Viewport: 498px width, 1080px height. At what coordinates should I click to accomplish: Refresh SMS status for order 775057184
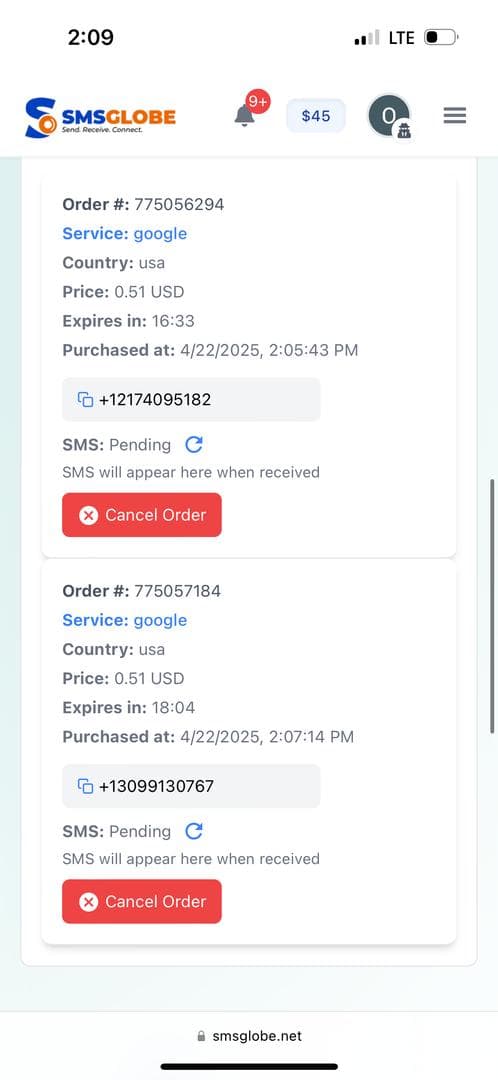pyautogui.click(x=194, y=831)
